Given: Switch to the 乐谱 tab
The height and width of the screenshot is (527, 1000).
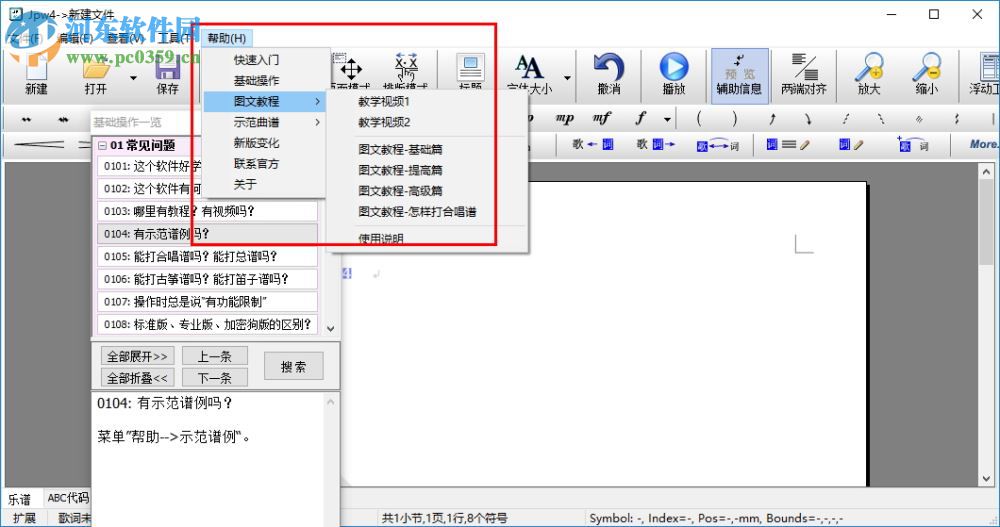Looking at the screenshot, I should tap(20, 499).
